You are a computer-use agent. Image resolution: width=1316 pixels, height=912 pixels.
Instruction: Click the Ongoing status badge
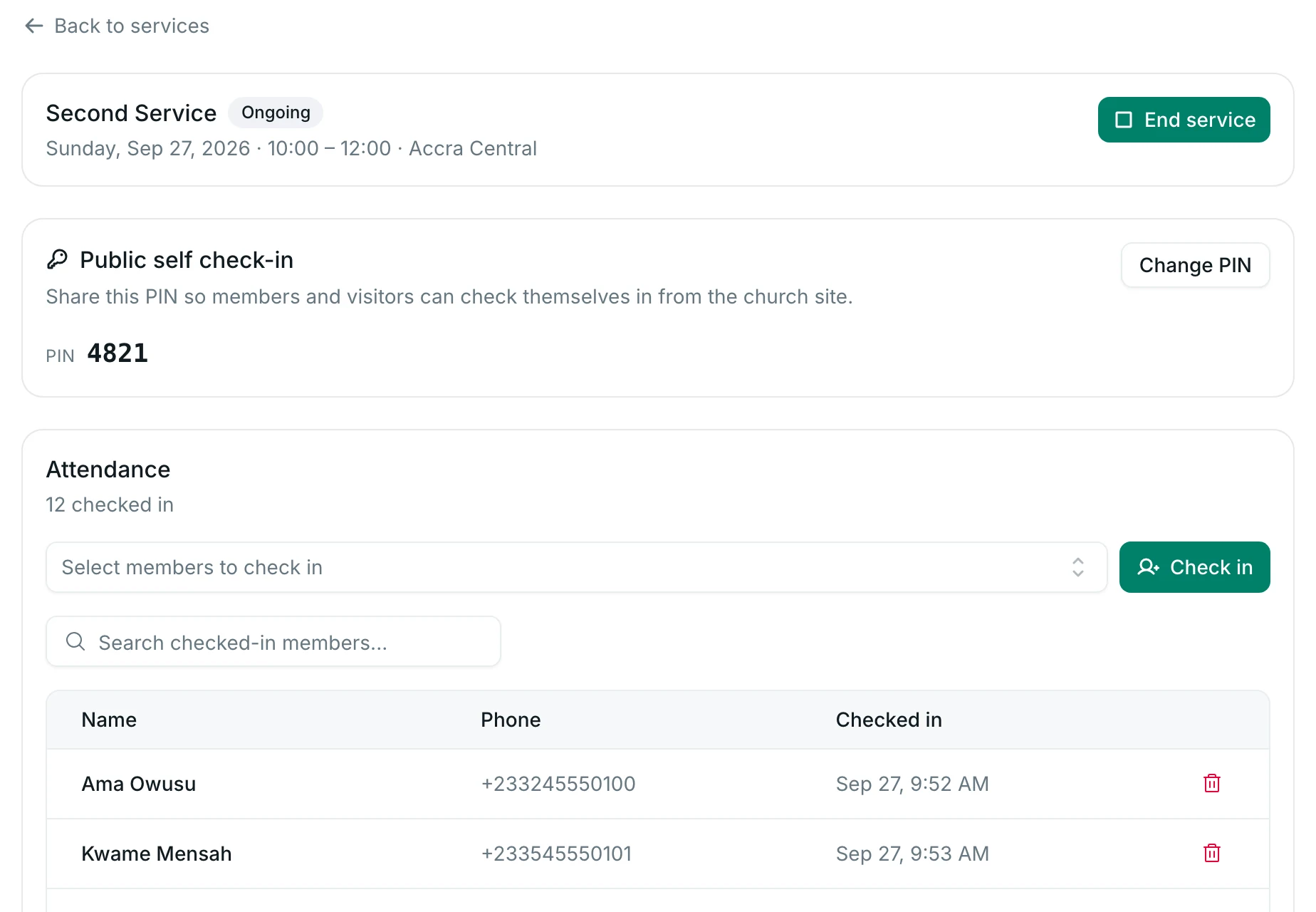click(276, 113)
